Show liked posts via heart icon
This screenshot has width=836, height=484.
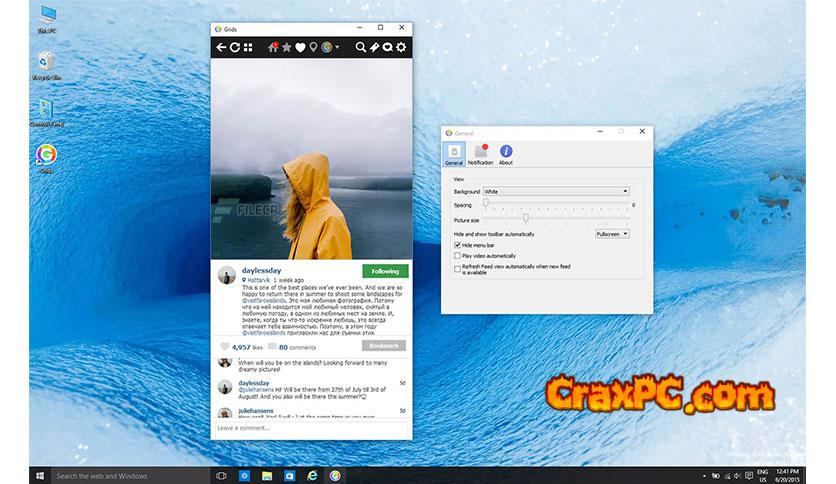coord(299,47)
